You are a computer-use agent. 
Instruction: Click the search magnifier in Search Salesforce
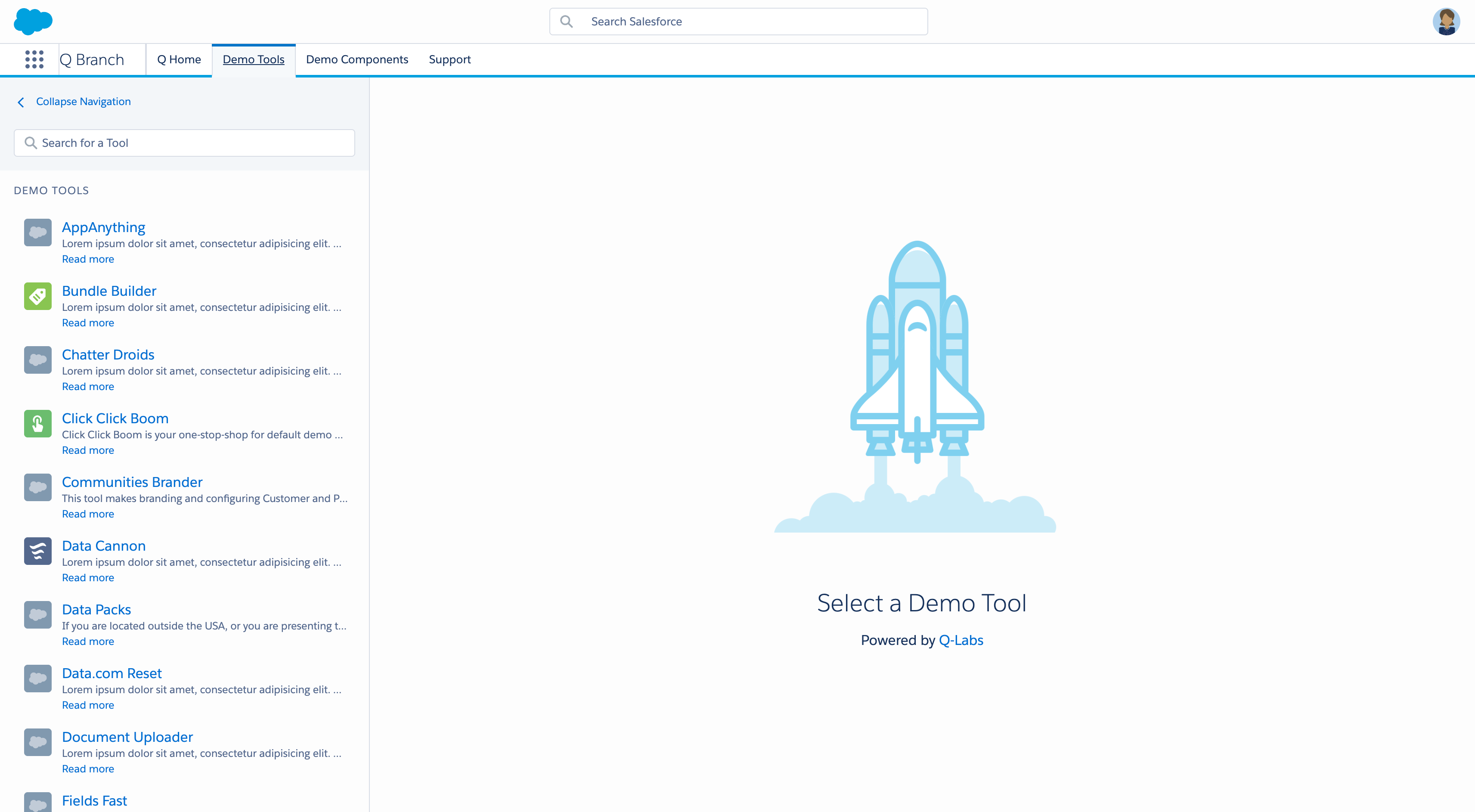point(566,22)
